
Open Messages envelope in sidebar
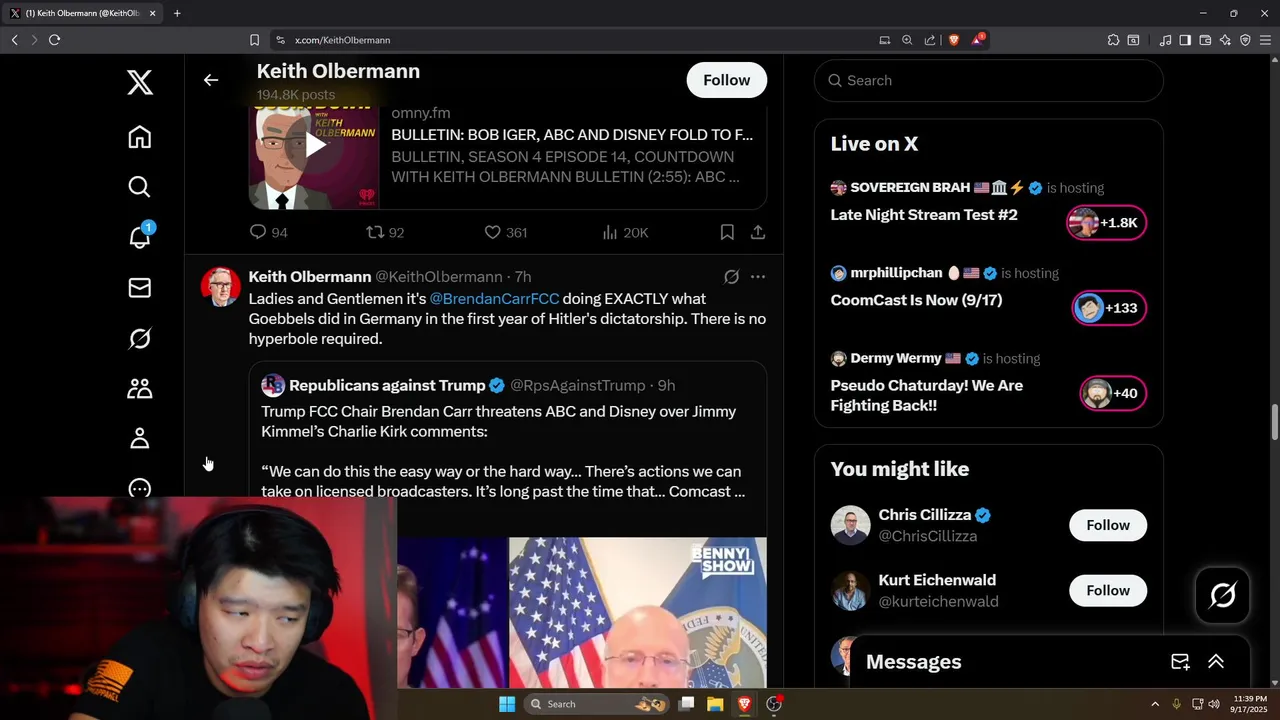click(140, 288)
